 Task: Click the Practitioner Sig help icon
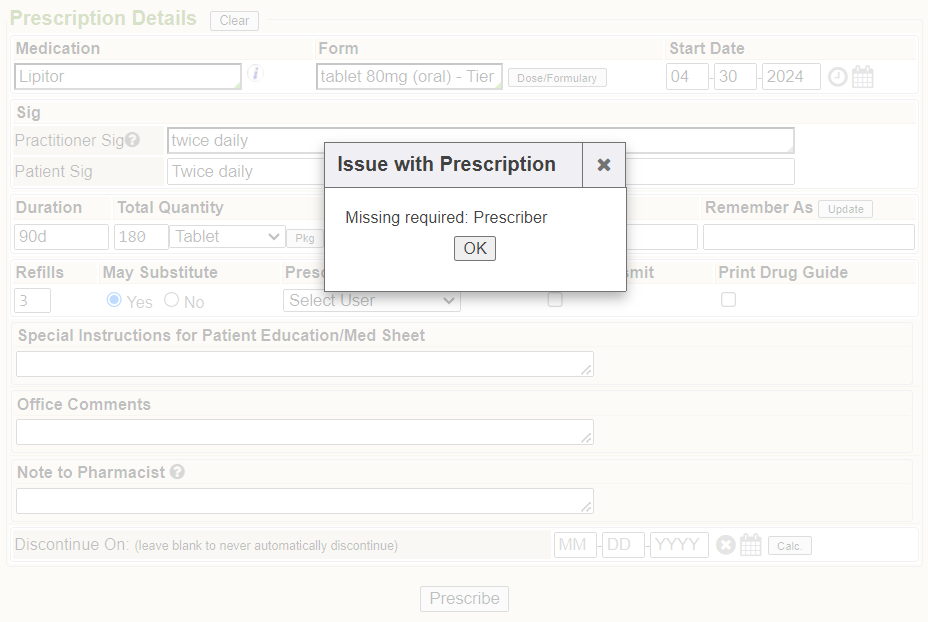(x=132, y=140)
